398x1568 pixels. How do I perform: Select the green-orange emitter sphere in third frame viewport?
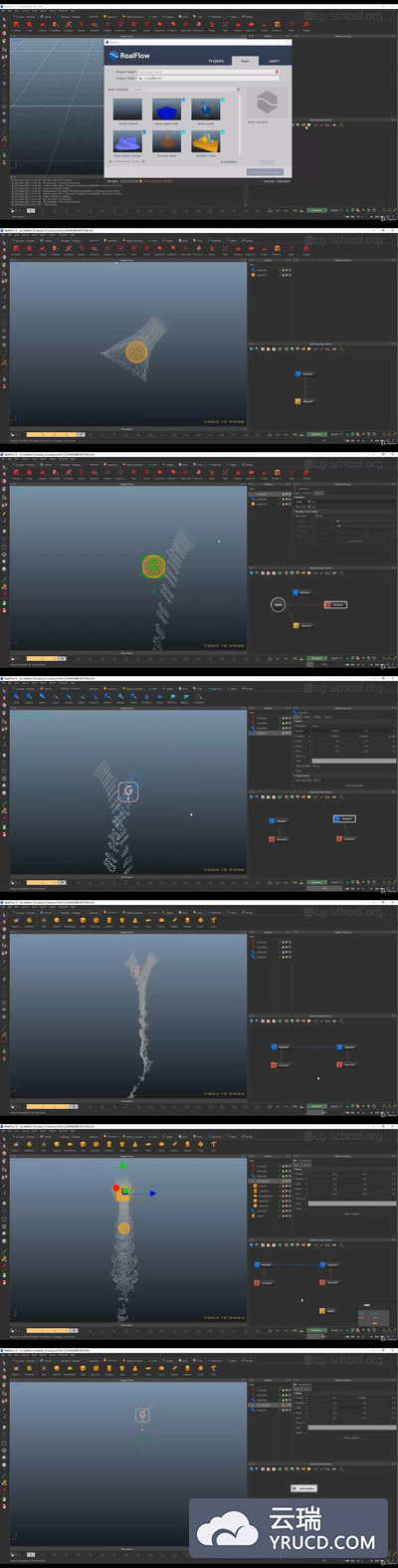click(152, 566)
